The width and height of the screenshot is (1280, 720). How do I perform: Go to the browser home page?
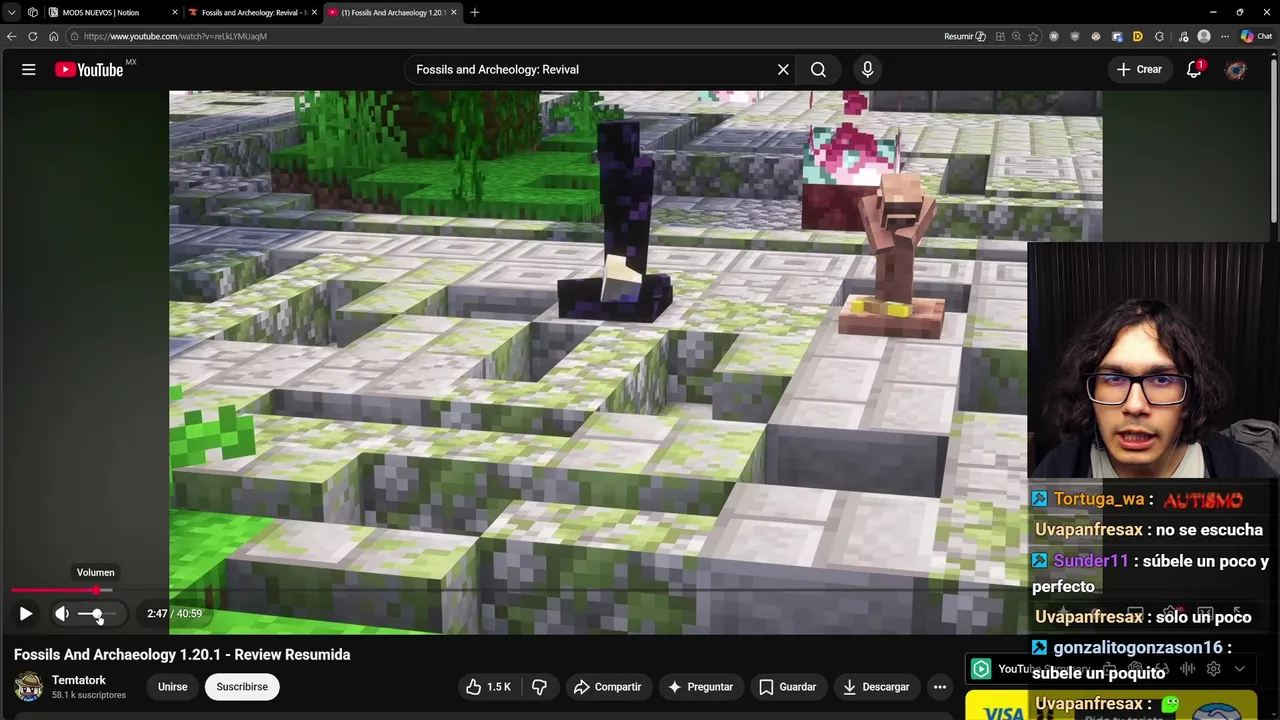pyautogui.click(x=53, y=36)
